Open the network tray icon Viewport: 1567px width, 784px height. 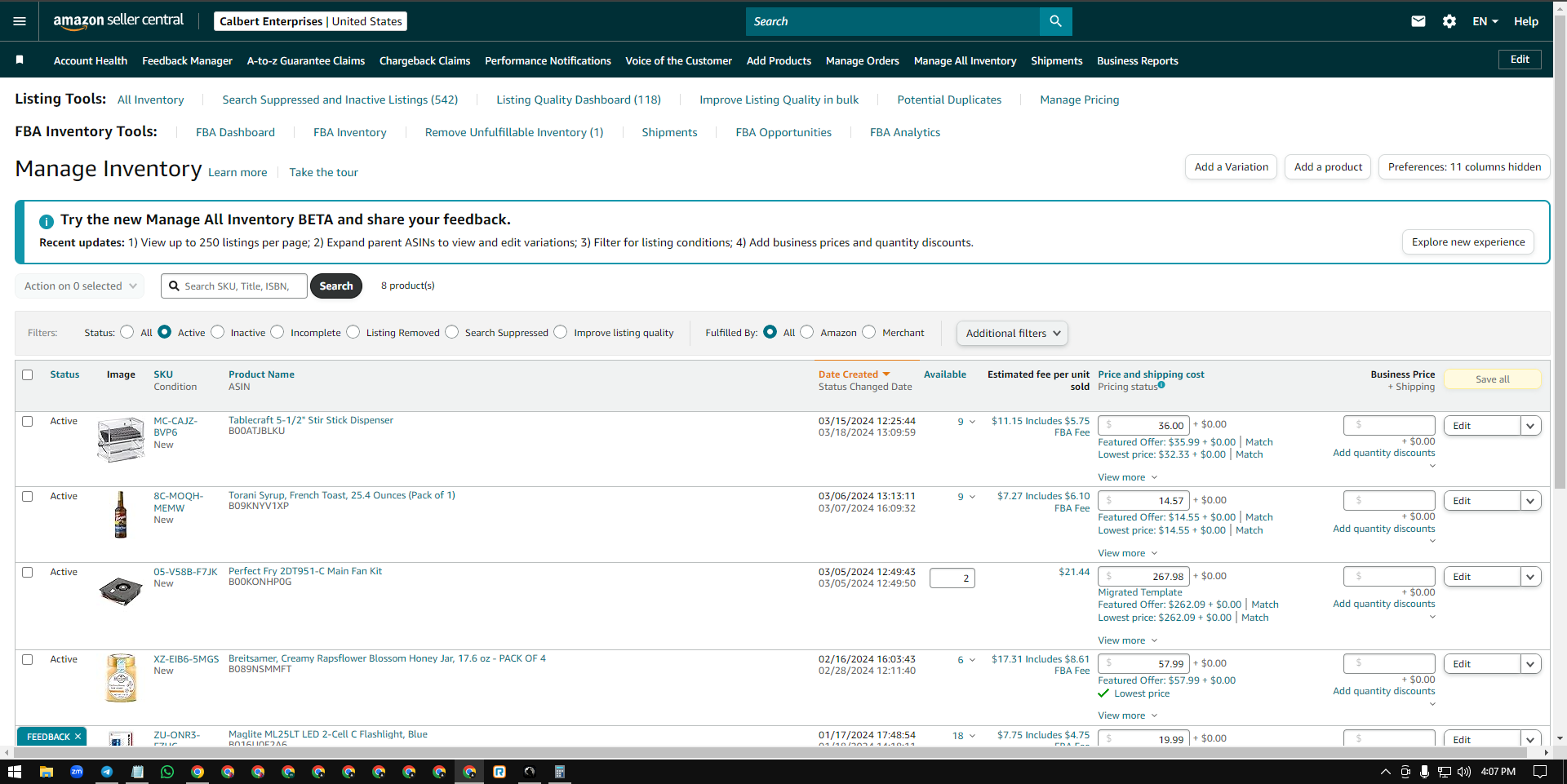(x=1445, y=772)
